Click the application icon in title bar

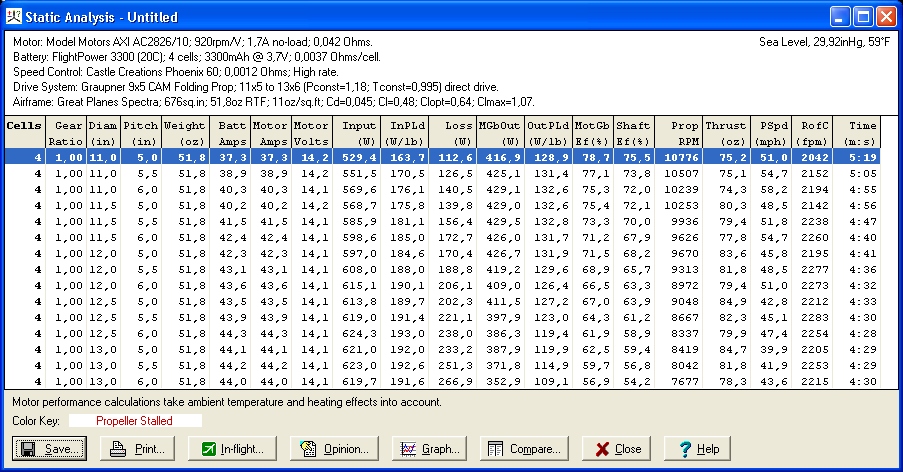(x=16, y=16)
